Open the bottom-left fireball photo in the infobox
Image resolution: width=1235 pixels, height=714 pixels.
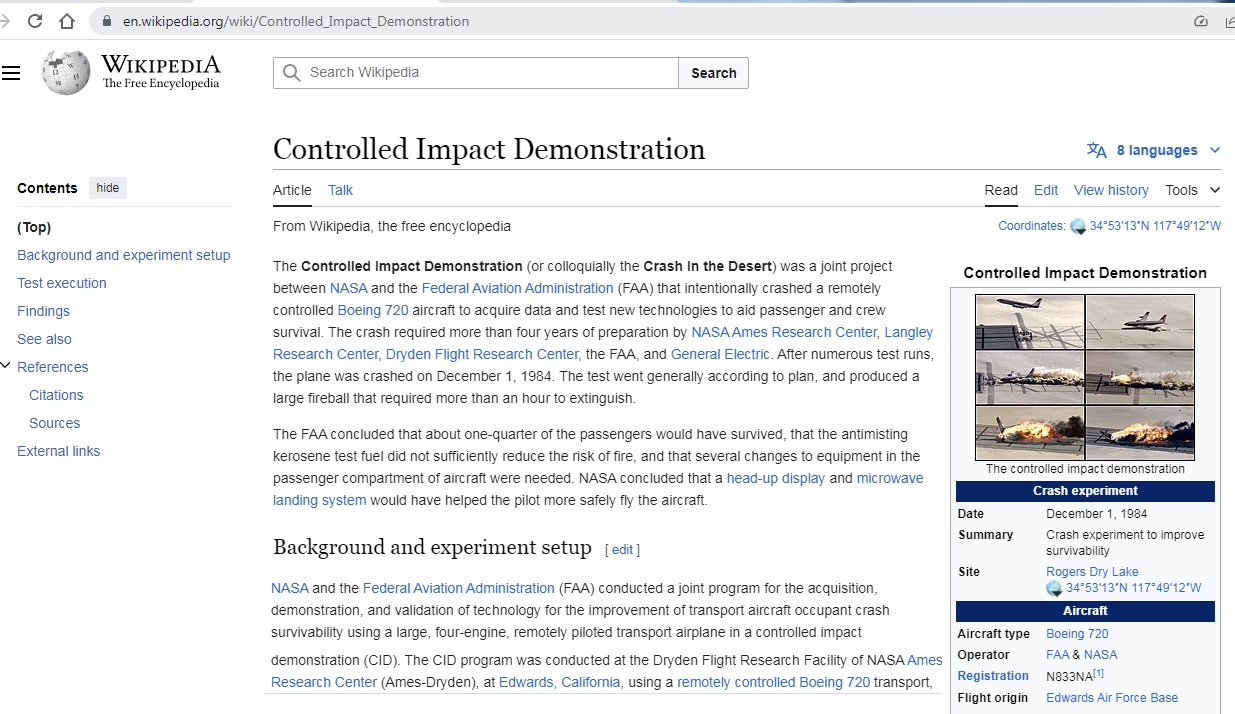[x=1030, y=432]
